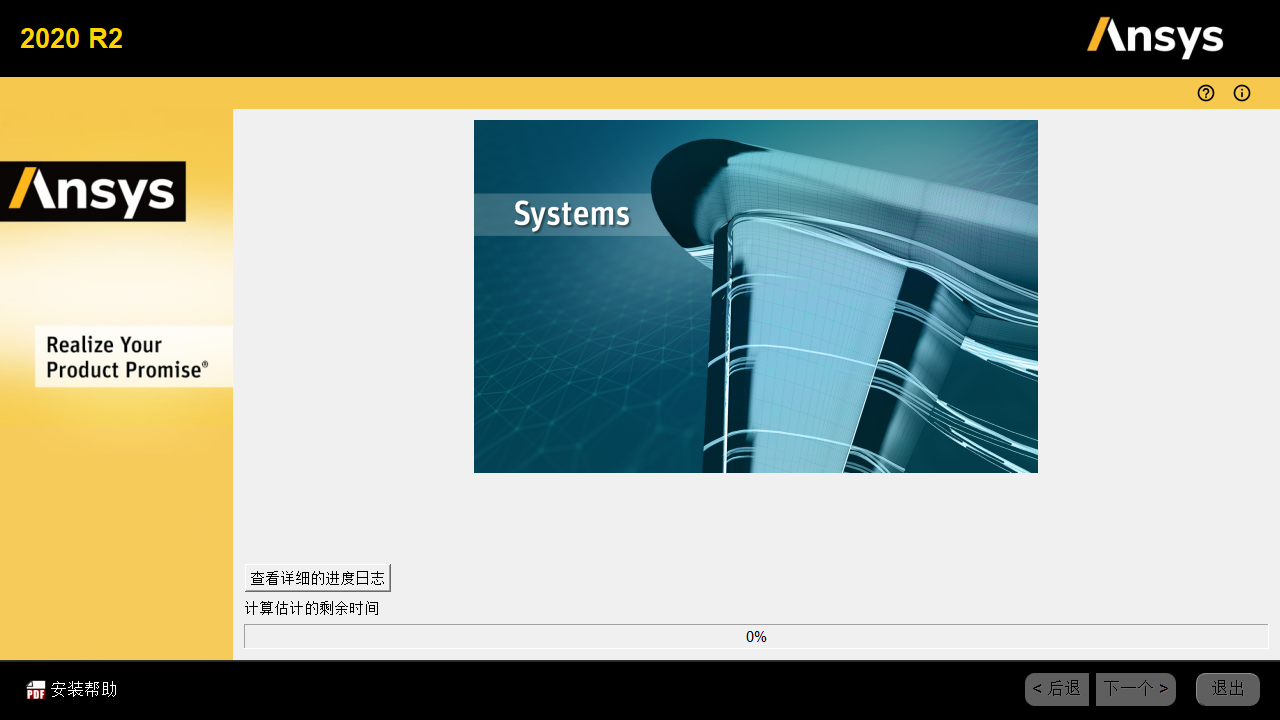This screenshot has height=720, width=1280.
Task: Click the 2020 R2 version title
Action: coord(71,39)
